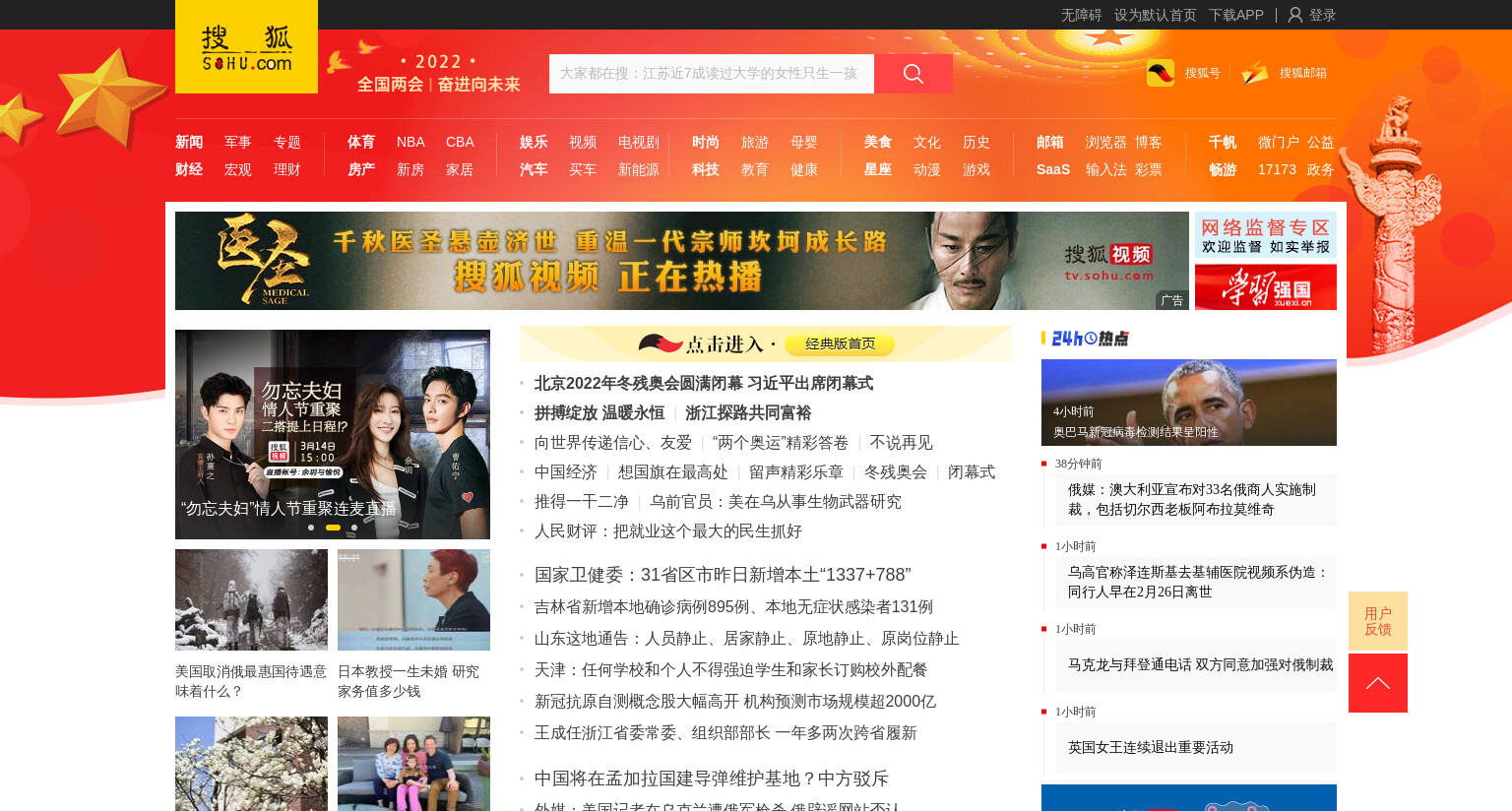Click the 经典版首页 button
This screenshot has height=811, width=1512.
point(840,343)
